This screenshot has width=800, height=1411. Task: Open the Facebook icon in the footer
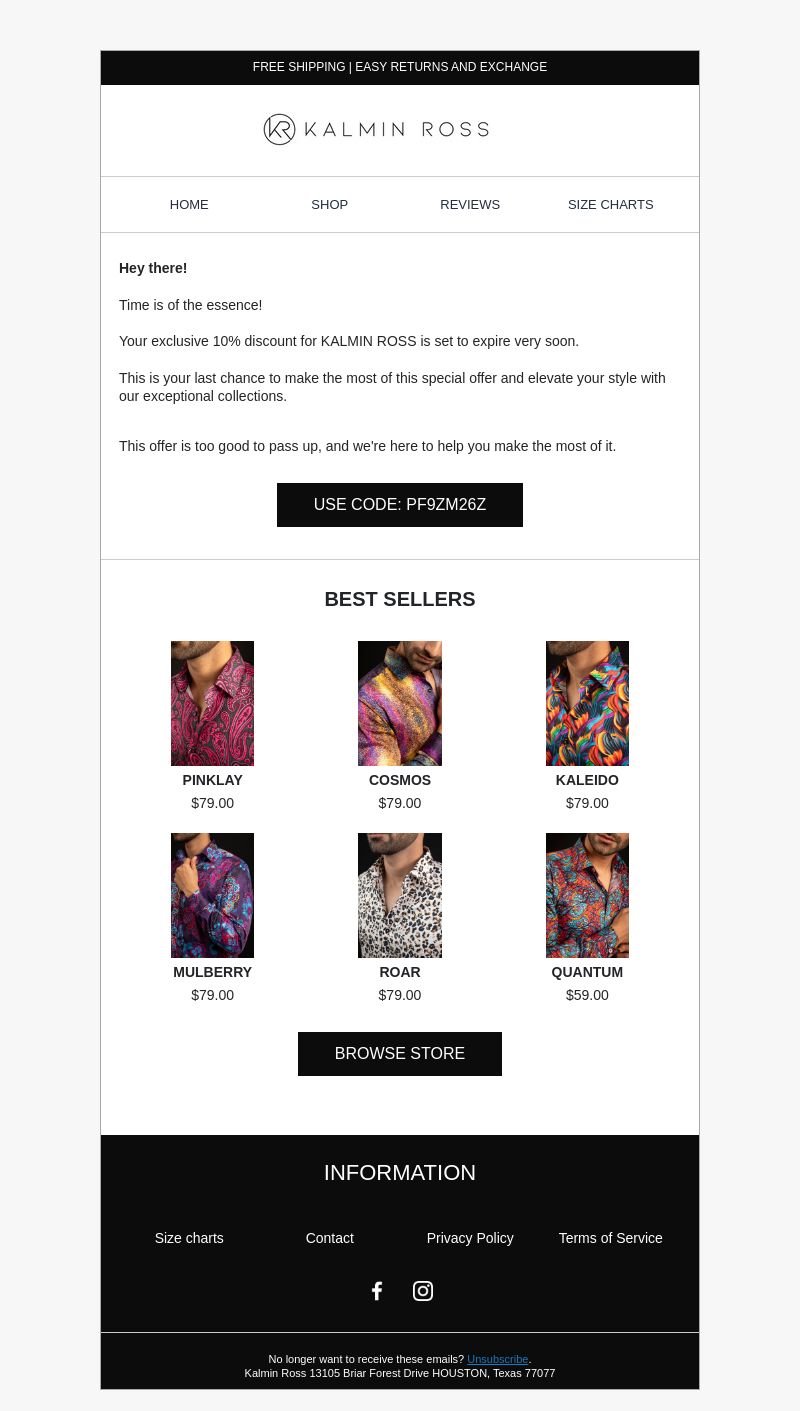[377, 1291]
